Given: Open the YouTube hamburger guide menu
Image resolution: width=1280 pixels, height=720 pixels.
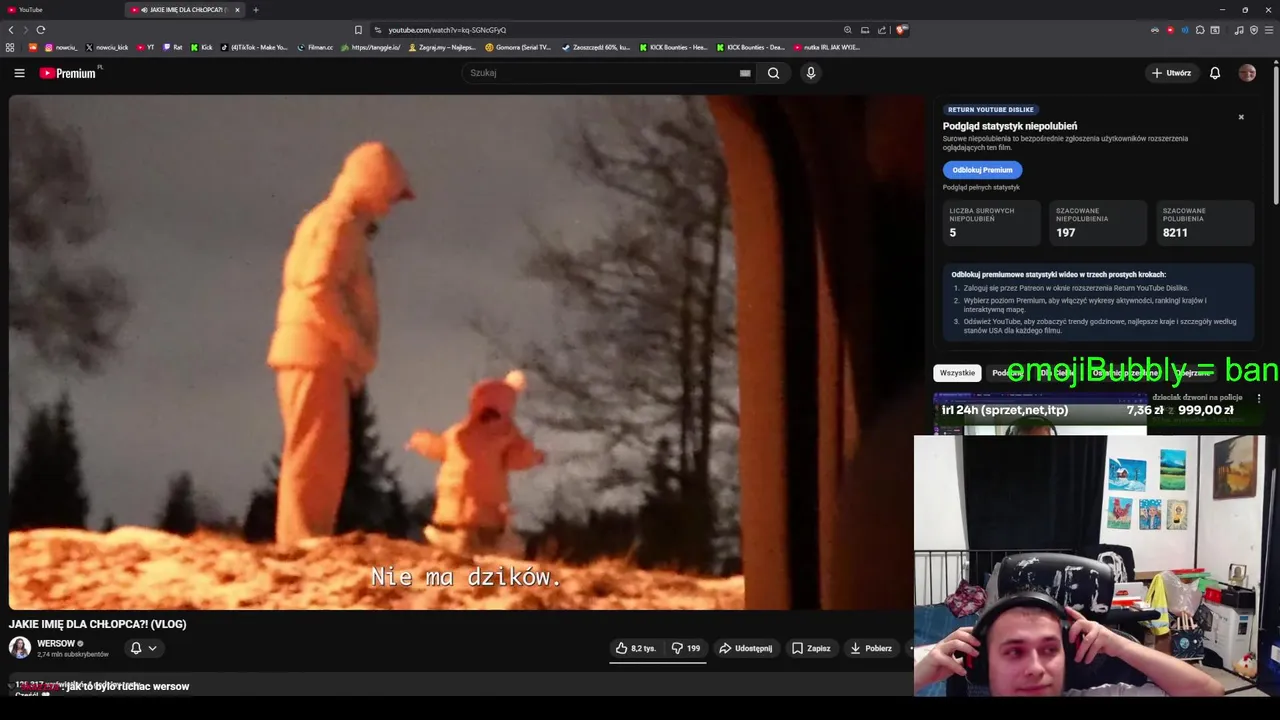Looking at the screenshot, I should [19, 73].
